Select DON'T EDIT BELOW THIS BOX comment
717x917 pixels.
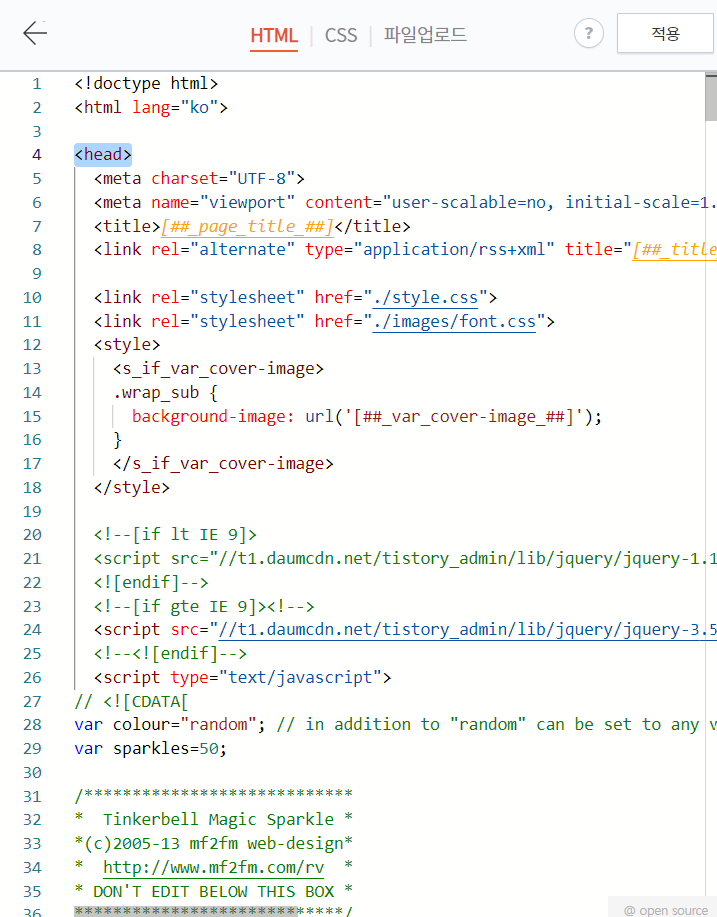pyautogui.click(x=213, y=892)
